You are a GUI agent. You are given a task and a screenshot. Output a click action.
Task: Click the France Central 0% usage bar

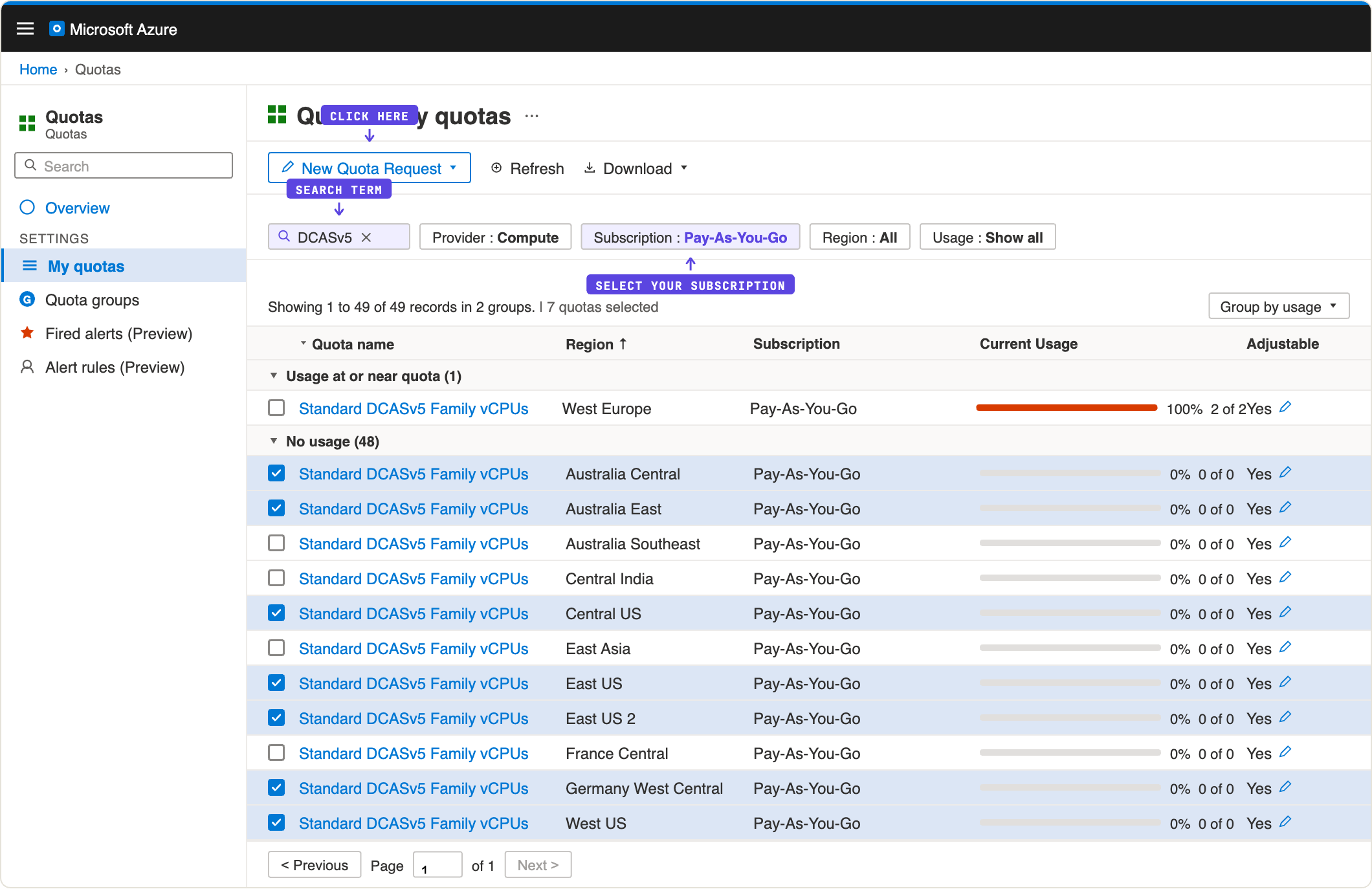tap(1070, 753)
